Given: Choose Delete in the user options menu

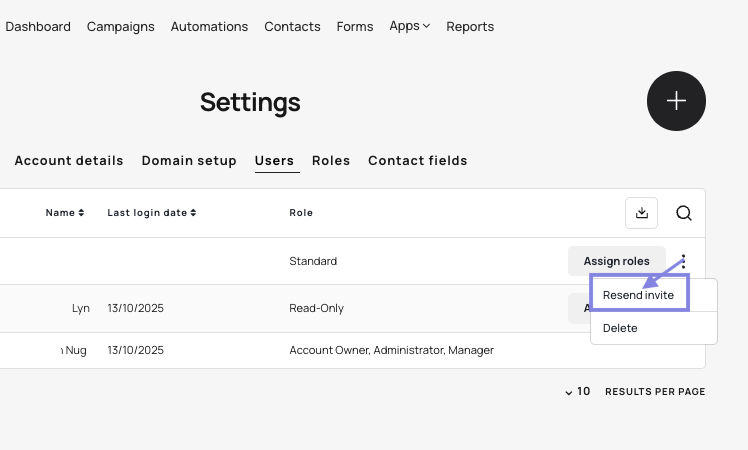Looking at the screenshot, I should point(620,328).
